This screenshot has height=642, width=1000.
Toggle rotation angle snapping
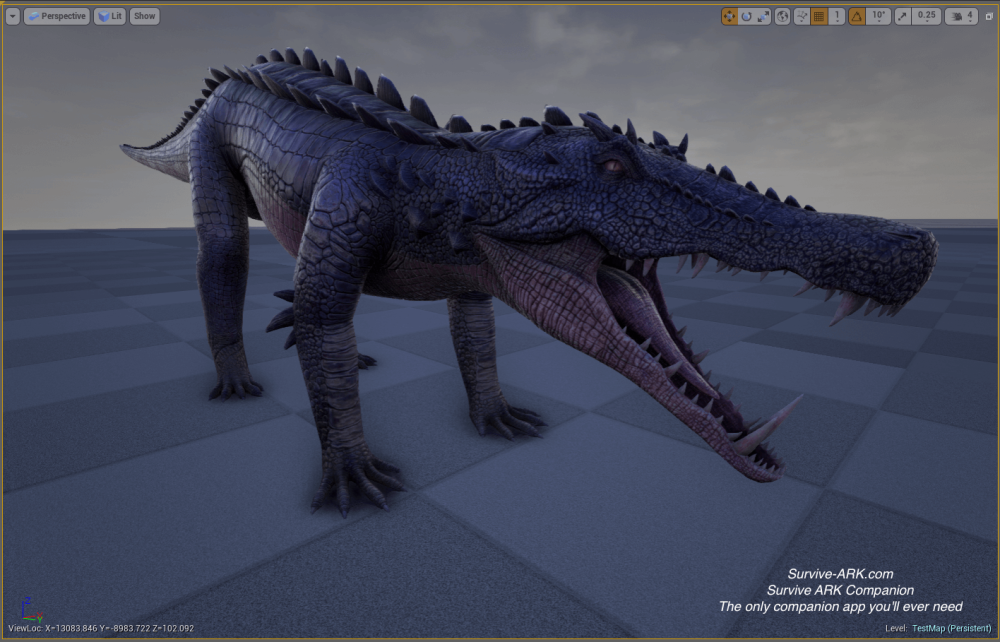point(857,17)
